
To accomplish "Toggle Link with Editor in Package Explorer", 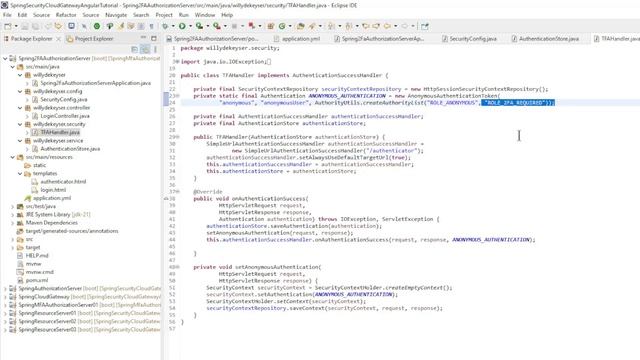I will point(145,49).
